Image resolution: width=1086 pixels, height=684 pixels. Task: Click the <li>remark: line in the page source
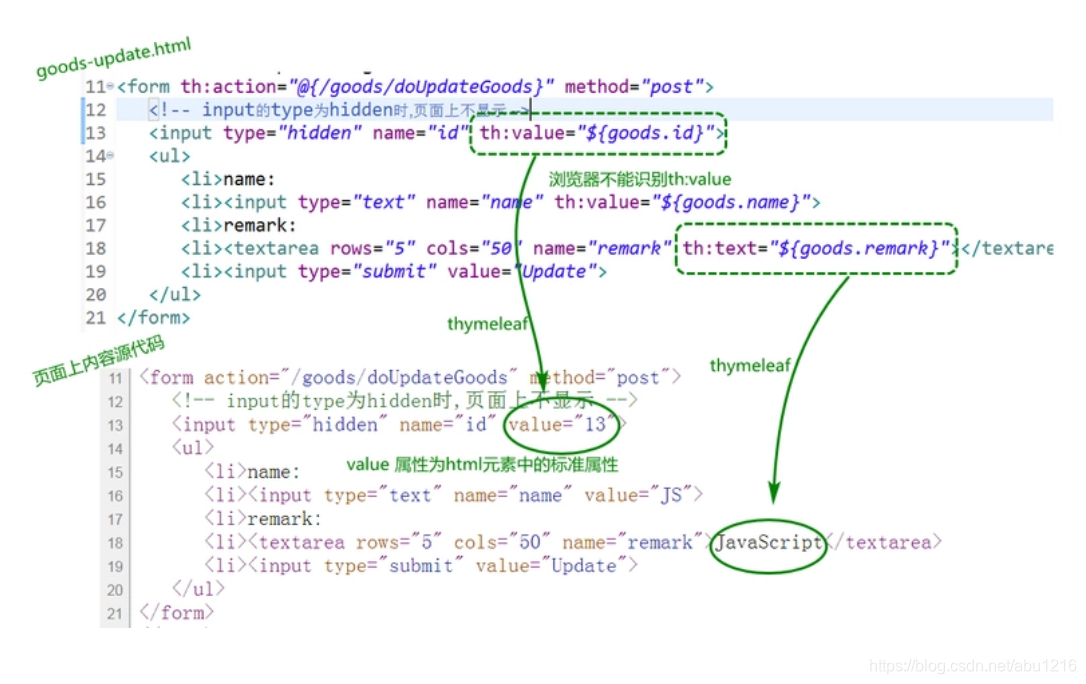tap(263, 518)
